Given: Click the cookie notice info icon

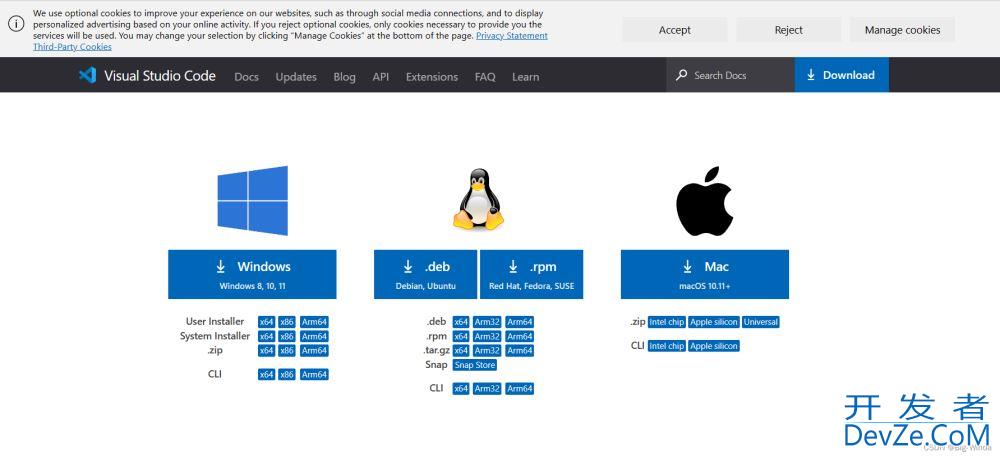Looking at the screenshot, I should [x=16, y=24].
